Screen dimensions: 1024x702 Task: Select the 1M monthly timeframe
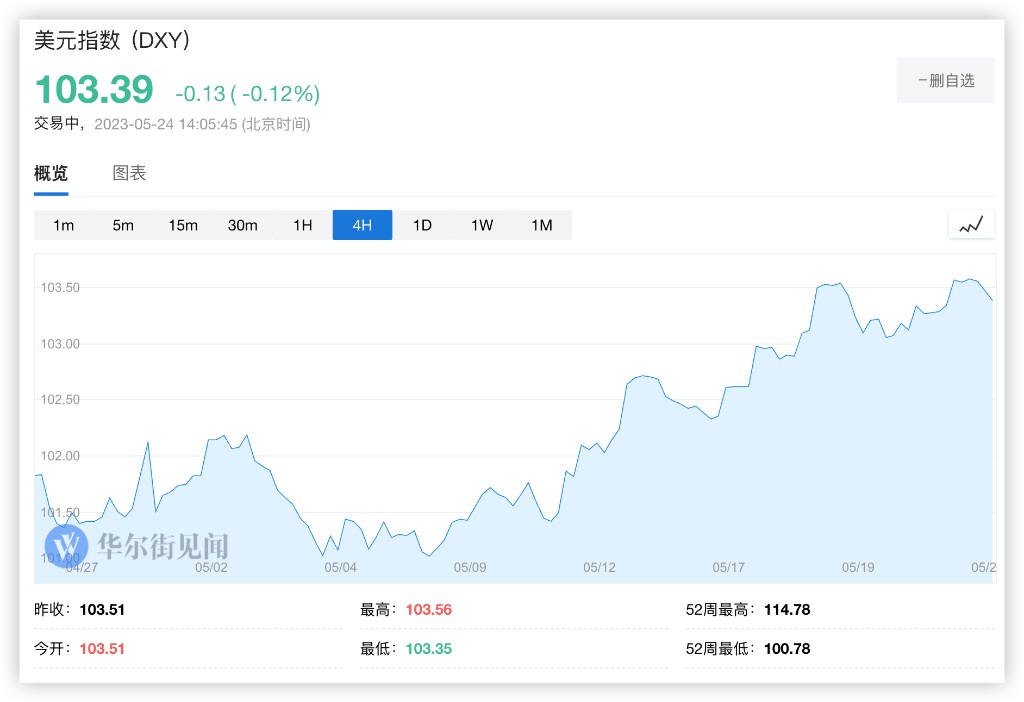click(541, 225)
